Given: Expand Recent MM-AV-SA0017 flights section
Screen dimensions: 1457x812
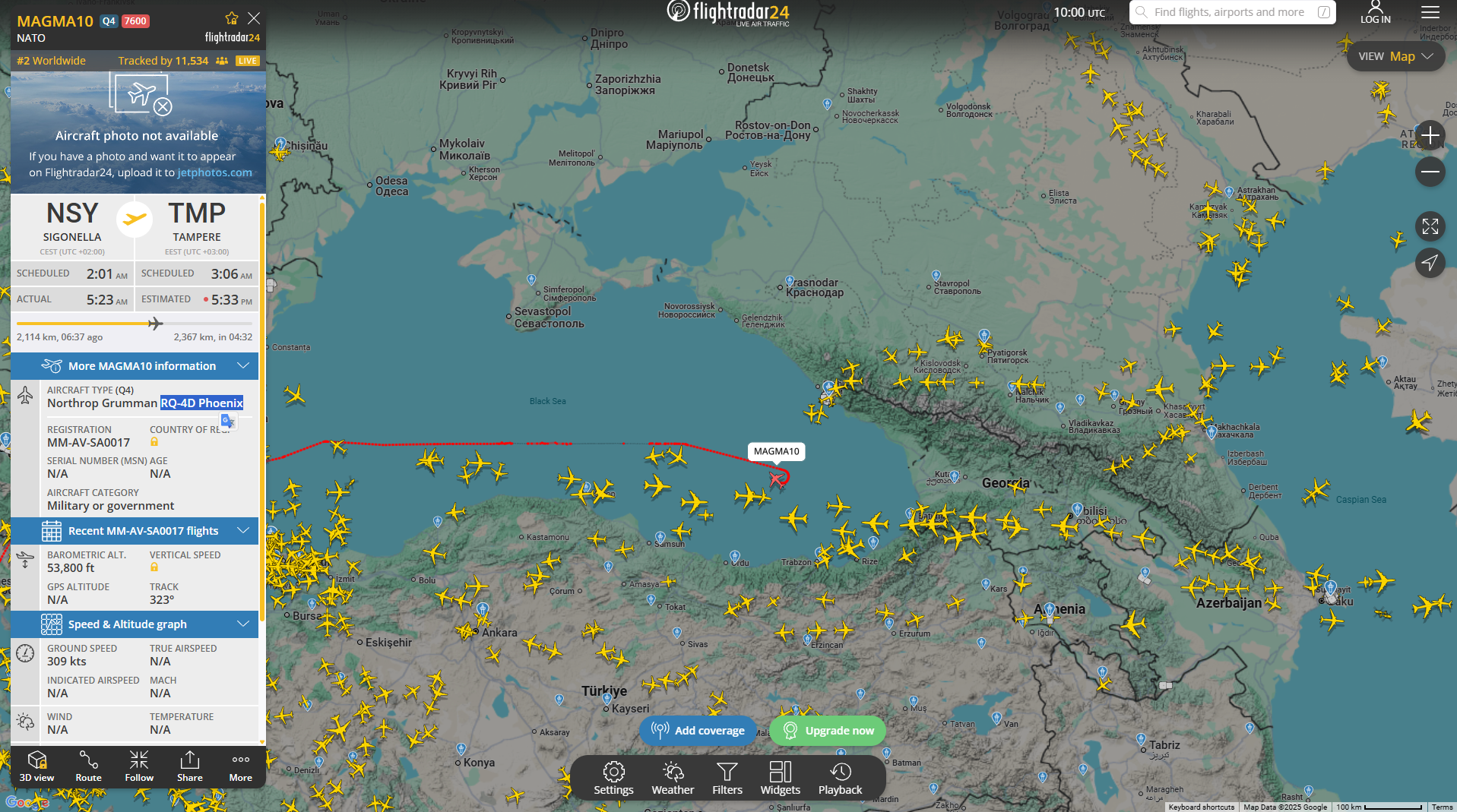Looking at the screenshot, I should [135, 531].
